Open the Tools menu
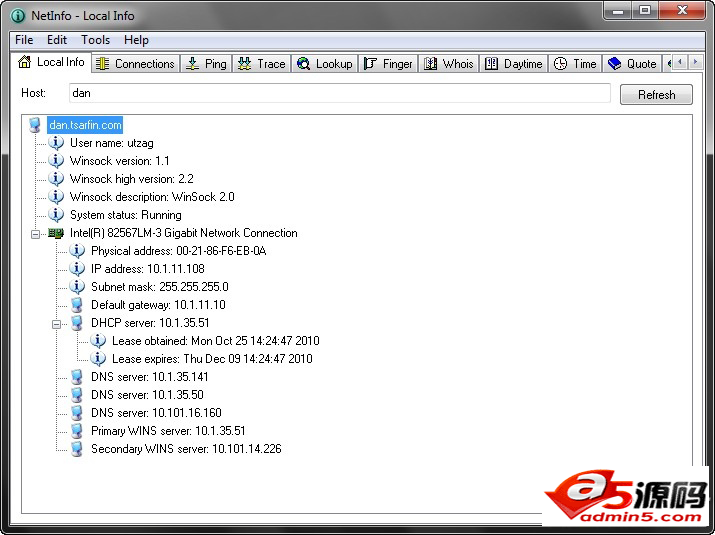 click(x=95, y=40)
